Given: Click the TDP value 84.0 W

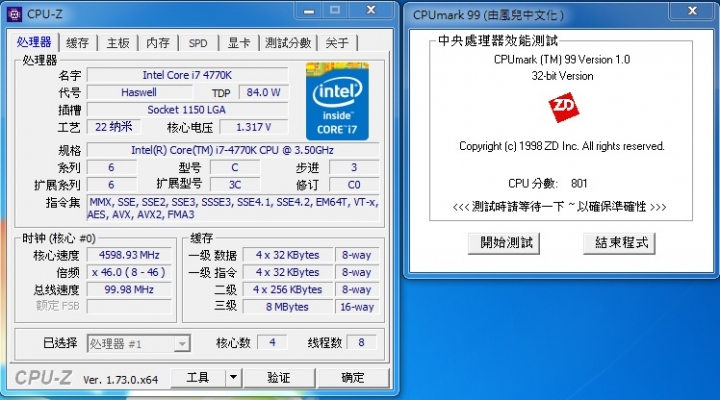Looking at the screenshot, I should pyautogui.click(x=263, y=92).
